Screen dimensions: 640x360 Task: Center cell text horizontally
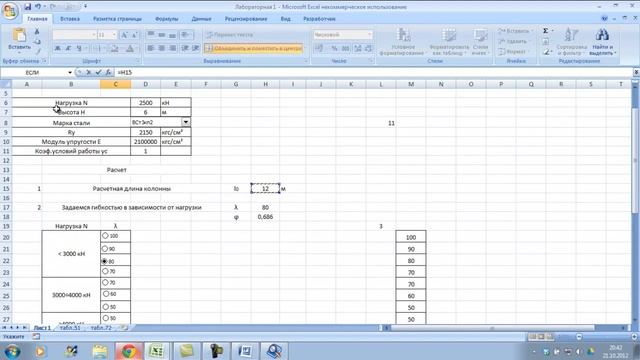(x=162, y=49)
